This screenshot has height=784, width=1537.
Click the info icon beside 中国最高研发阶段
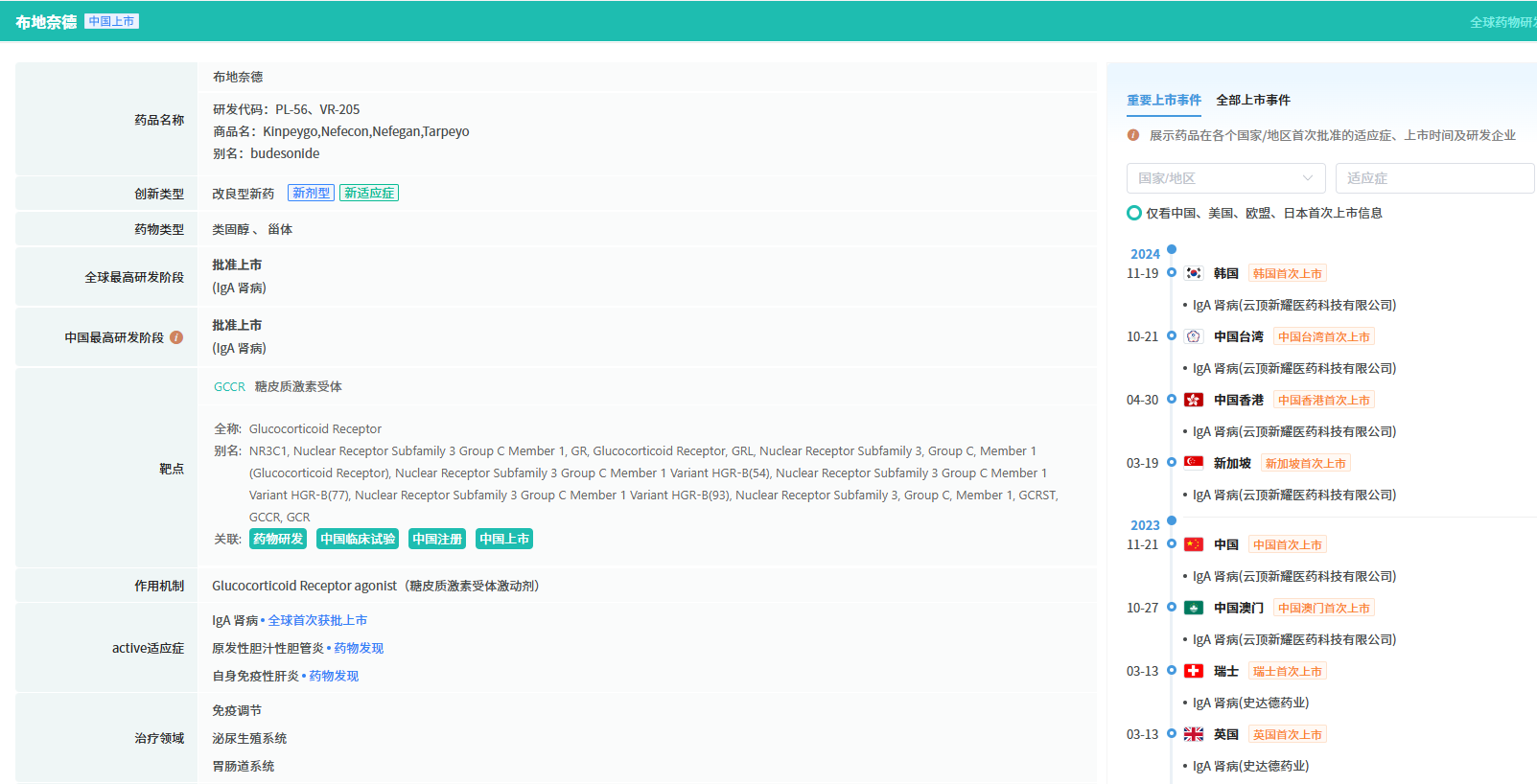(x=176, y=337)
